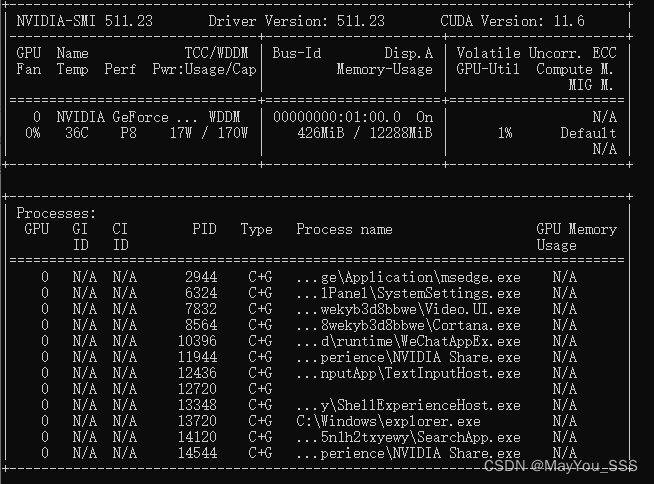Screen dimensions: 654x484
Task: Click the WeChatAppEx.exe process name
Action: [408, 341]
